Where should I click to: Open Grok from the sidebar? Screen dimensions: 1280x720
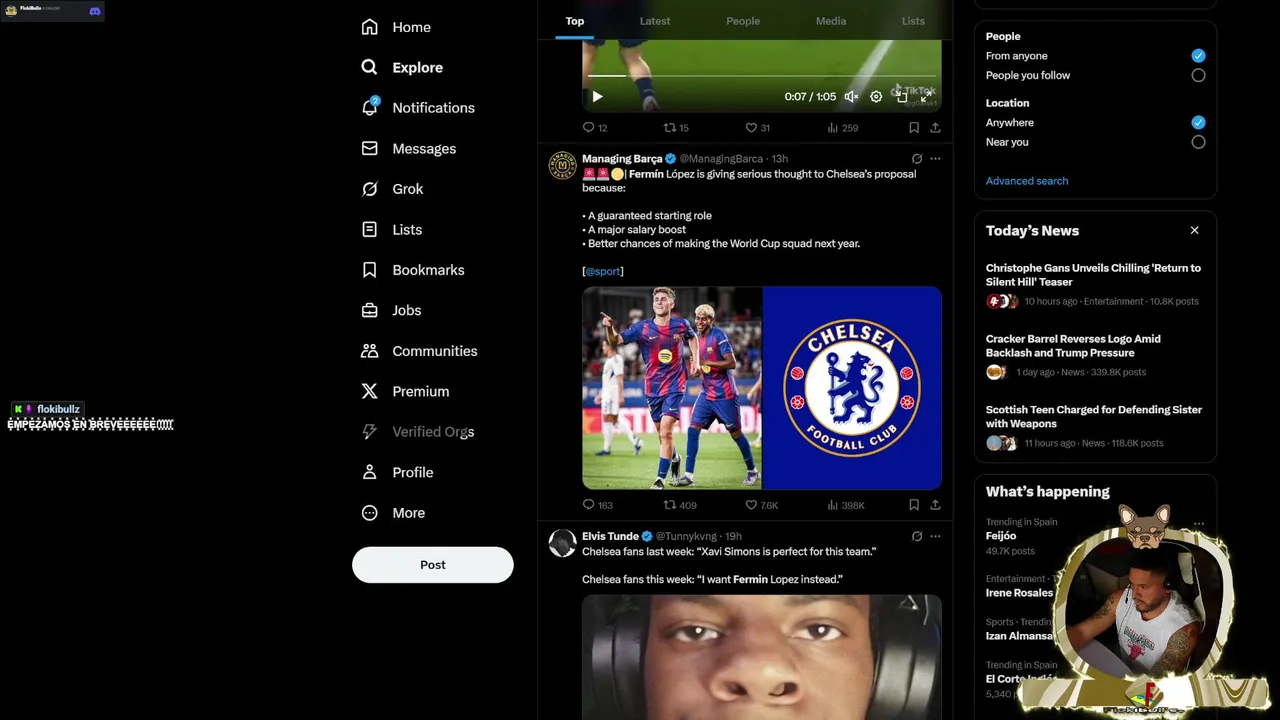click(393, 189)
